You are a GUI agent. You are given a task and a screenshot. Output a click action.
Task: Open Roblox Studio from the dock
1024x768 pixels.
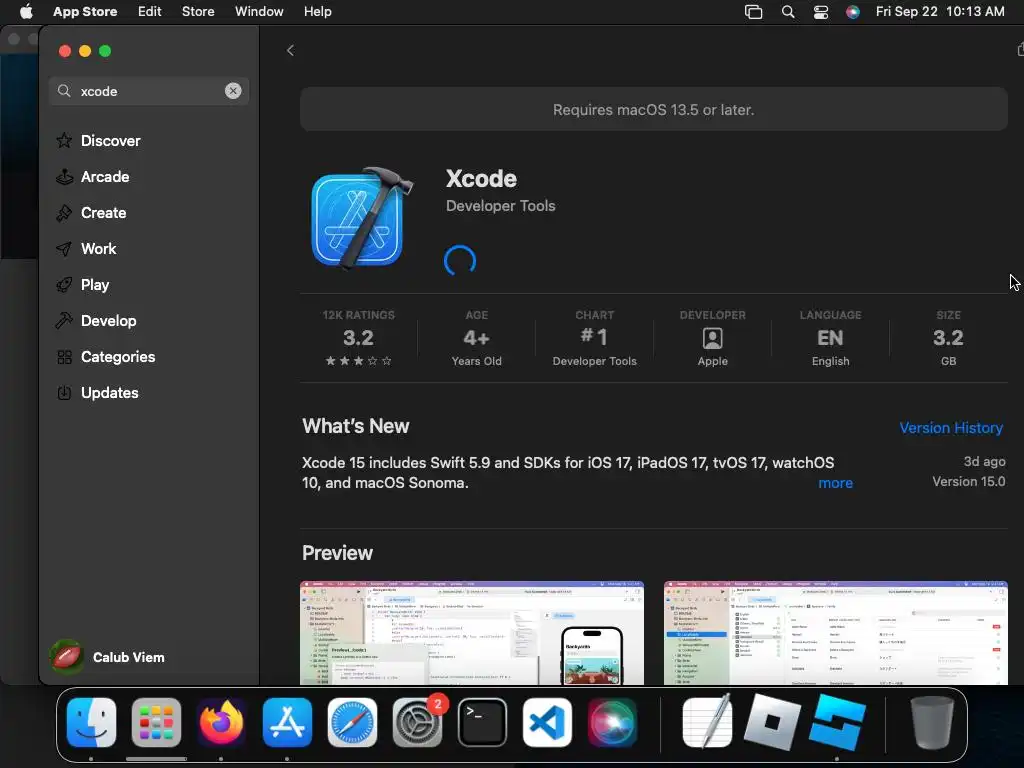[837, 722]
